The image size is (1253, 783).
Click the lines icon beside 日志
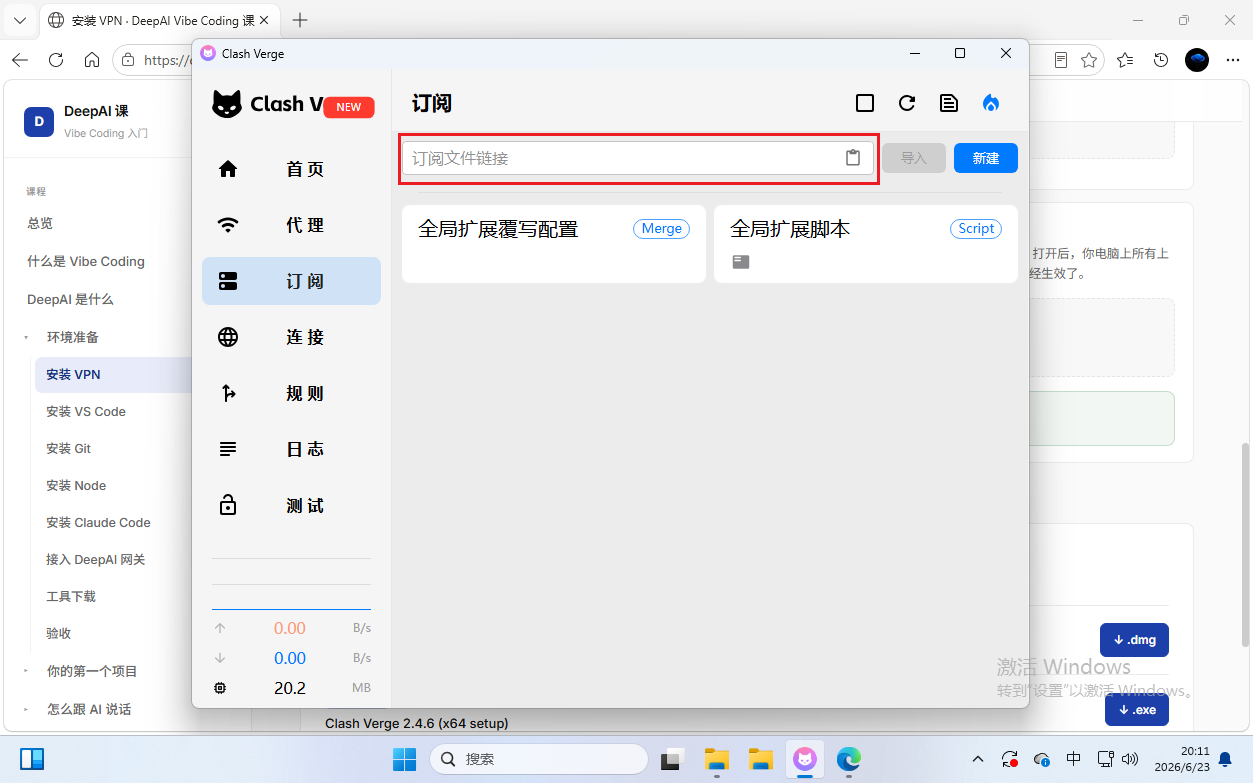coord(228,449)
